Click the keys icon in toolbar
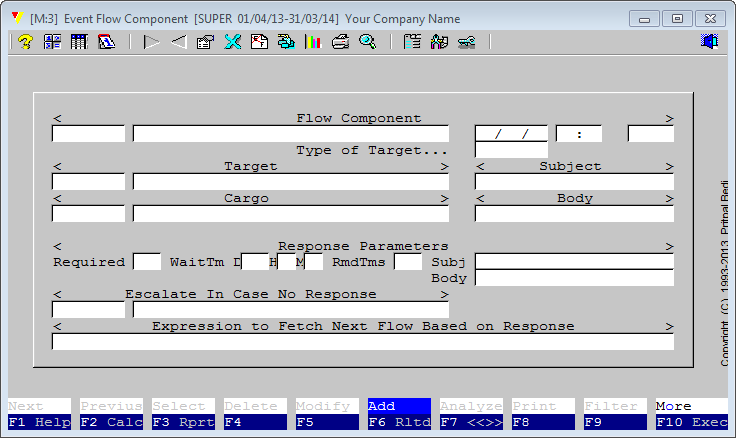 click(x=467, y=42)
